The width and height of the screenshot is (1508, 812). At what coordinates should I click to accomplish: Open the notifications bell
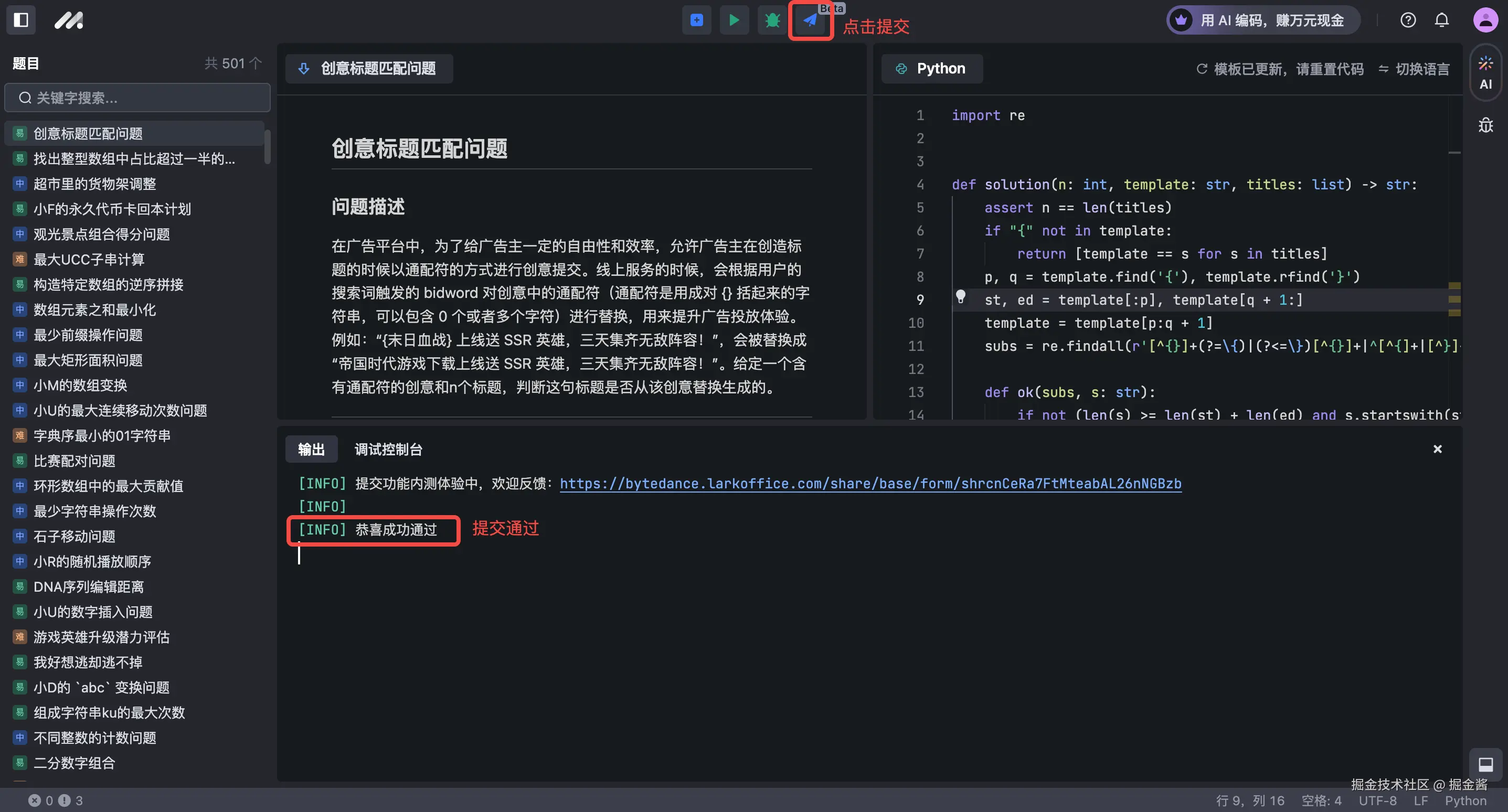coord(1441,20)
